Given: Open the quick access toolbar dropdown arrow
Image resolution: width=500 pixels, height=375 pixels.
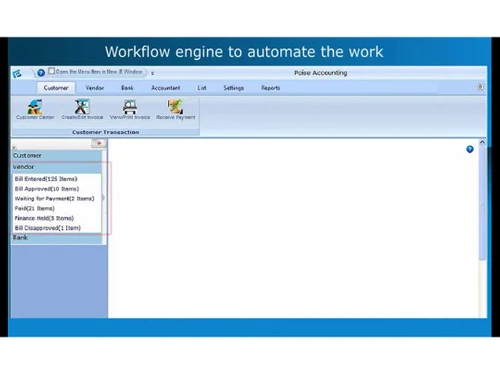Looking at the screenshot, I should pos(152,73).
